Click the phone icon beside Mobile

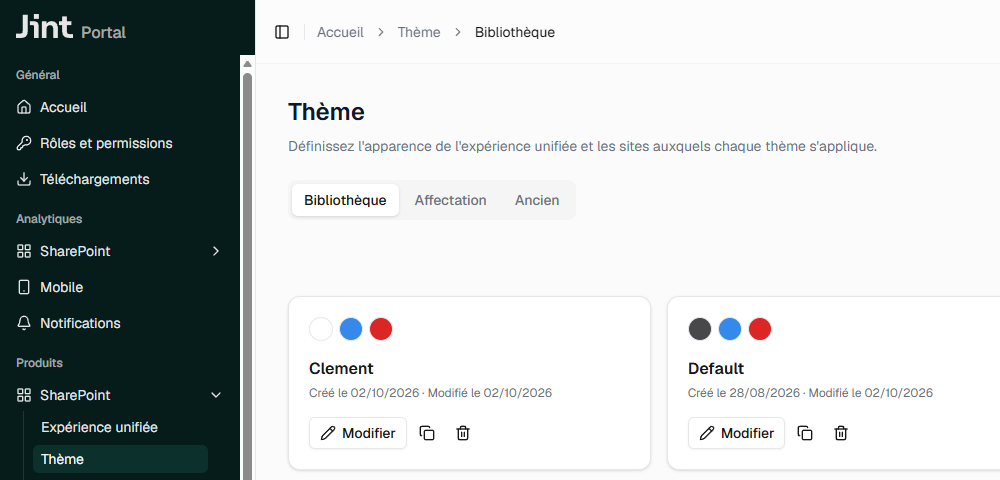tap(24, 287)
